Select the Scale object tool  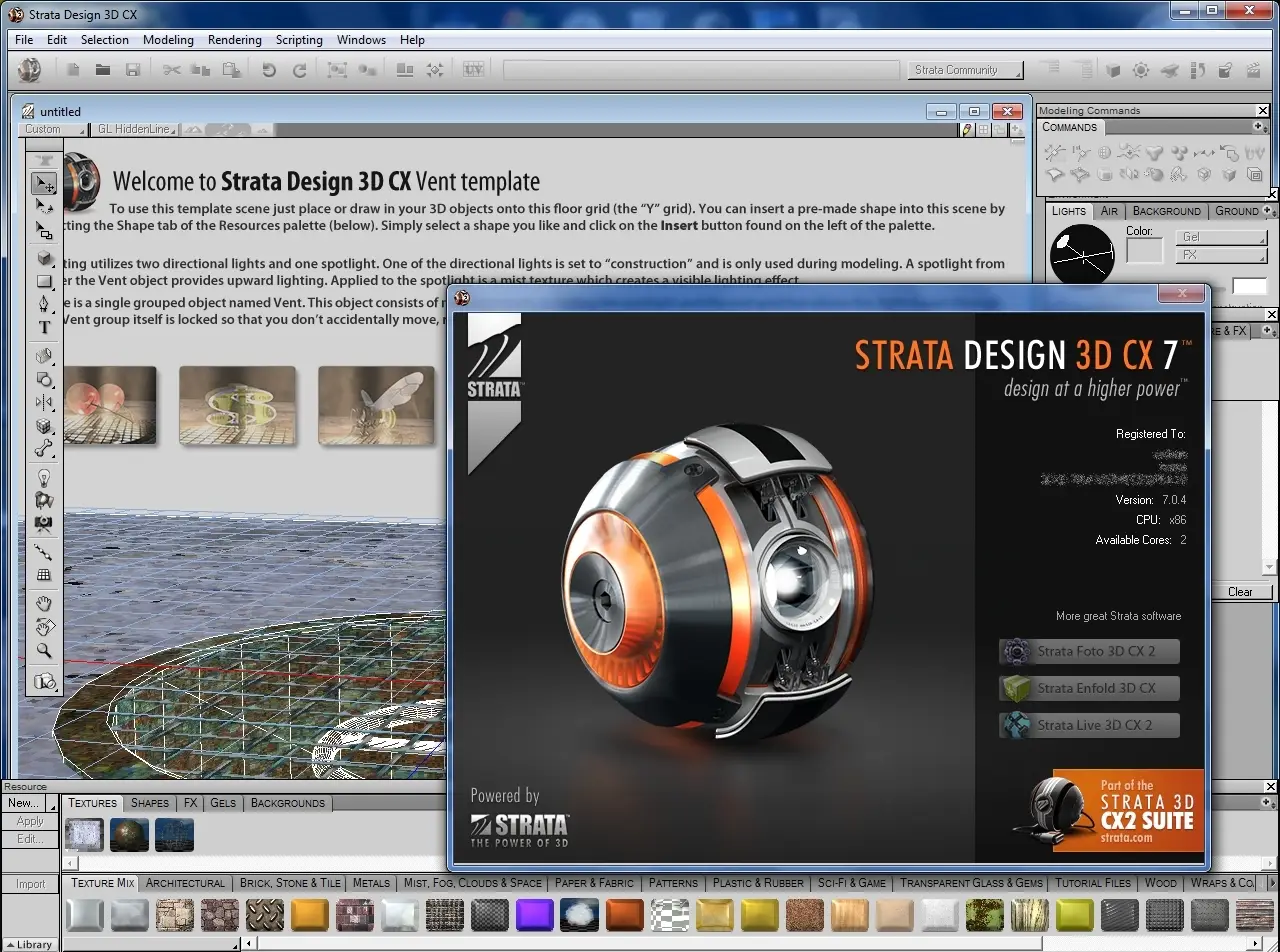coord(44,230)
